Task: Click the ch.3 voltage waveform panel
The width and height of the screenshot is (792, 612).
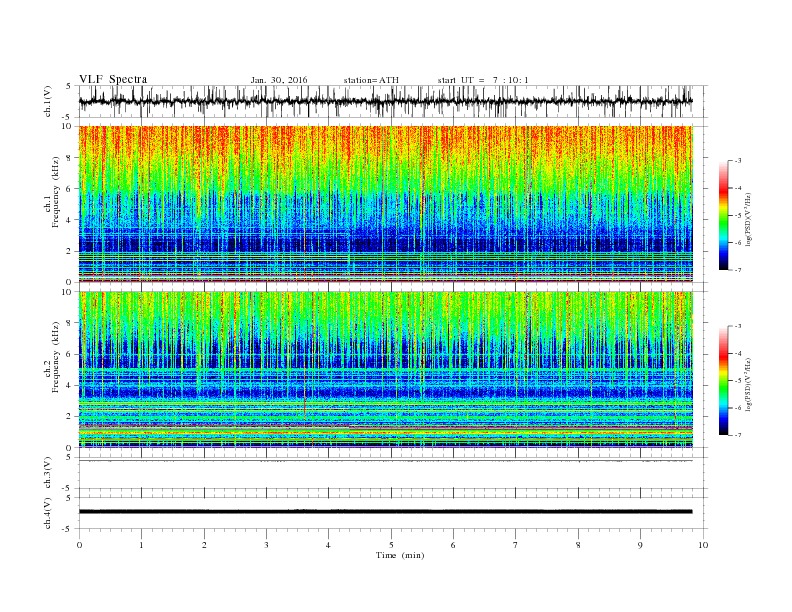Action: (x=393, y=473)
